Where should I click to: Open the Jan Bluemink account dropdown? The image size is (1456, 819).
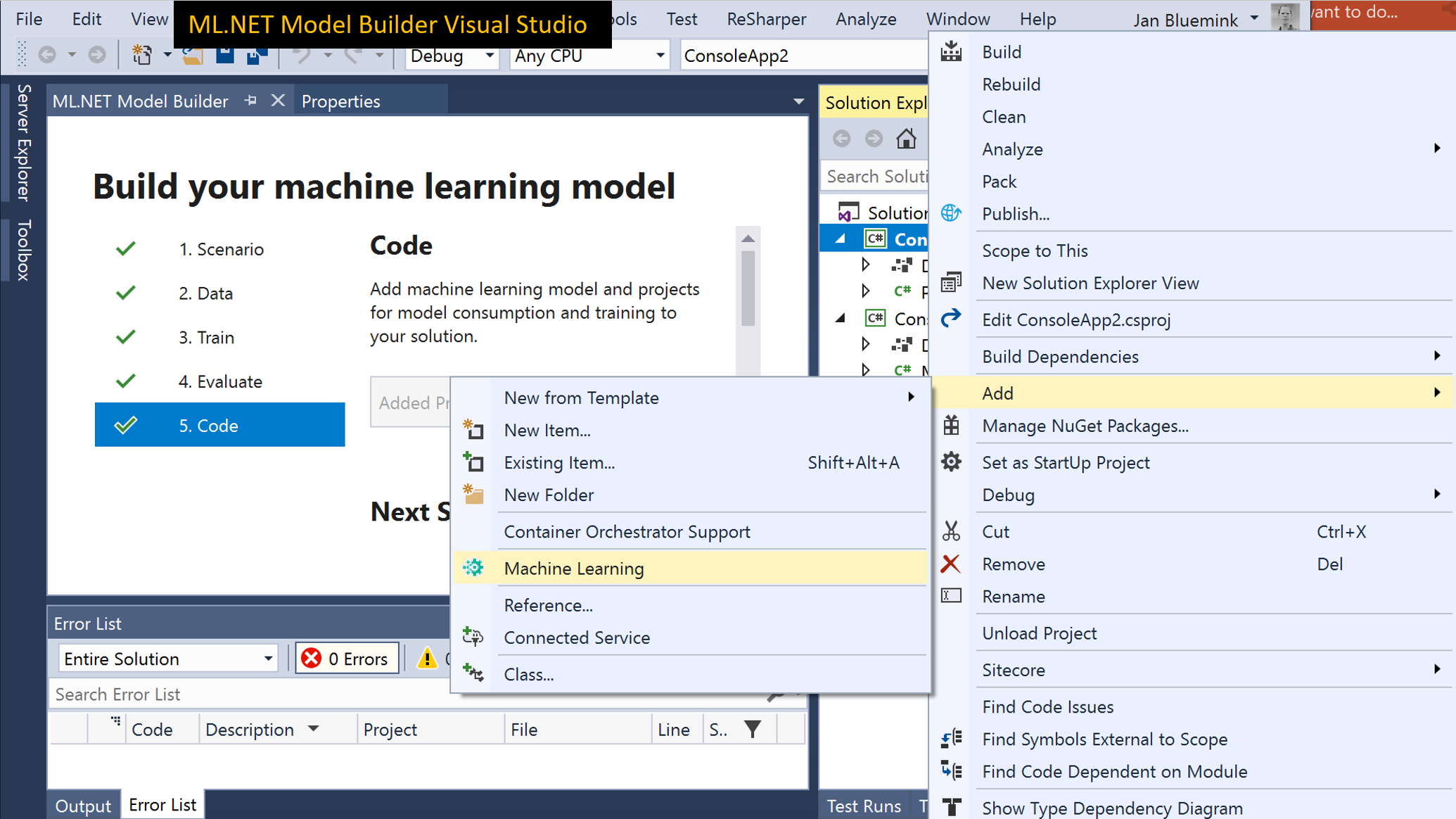click(1255, 19)
